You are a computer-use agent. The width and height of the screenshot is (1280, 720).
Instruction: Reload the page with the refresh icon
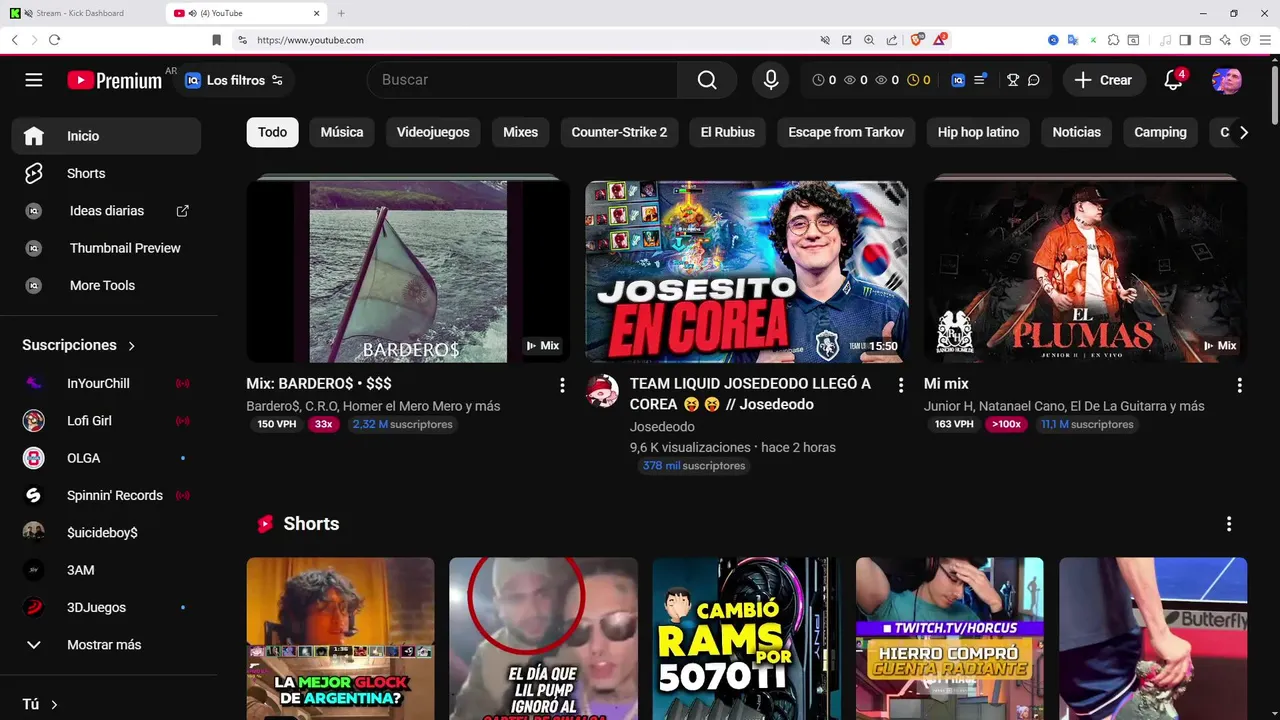click(x=54, y=40)
